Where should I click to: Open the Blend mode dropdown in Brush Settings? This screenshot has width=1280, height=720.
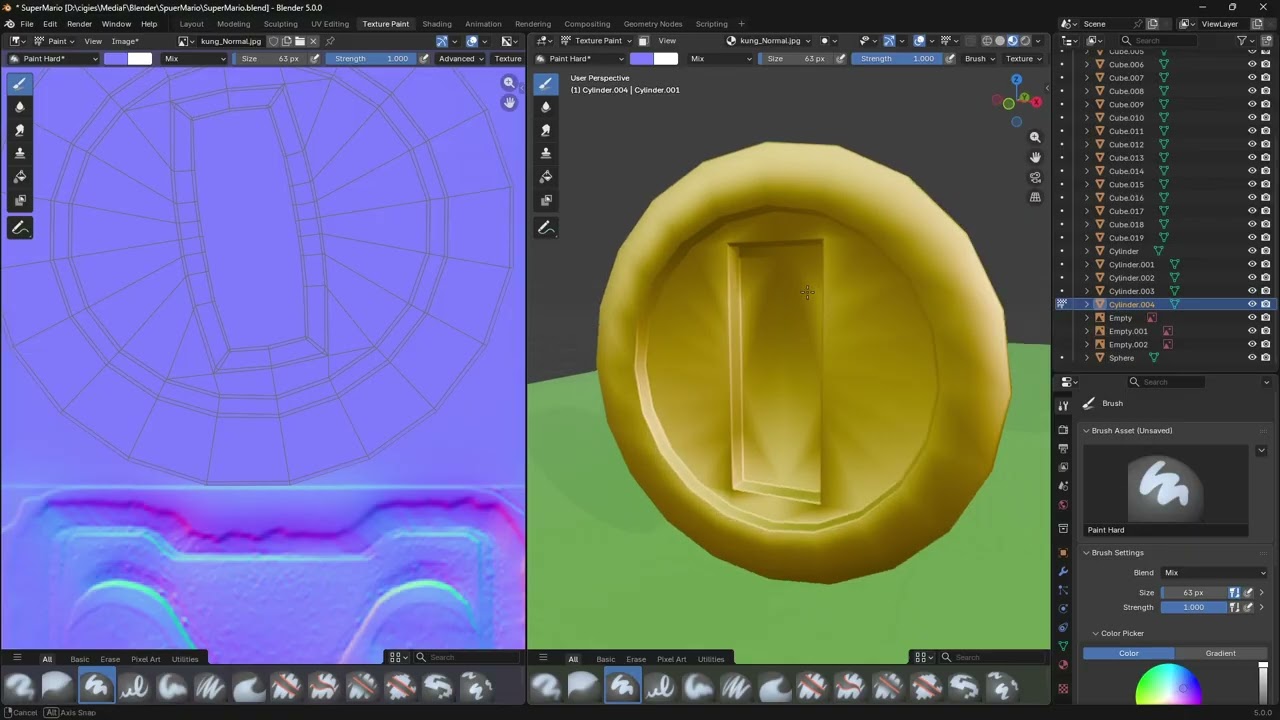click(x=1214, y=573)
